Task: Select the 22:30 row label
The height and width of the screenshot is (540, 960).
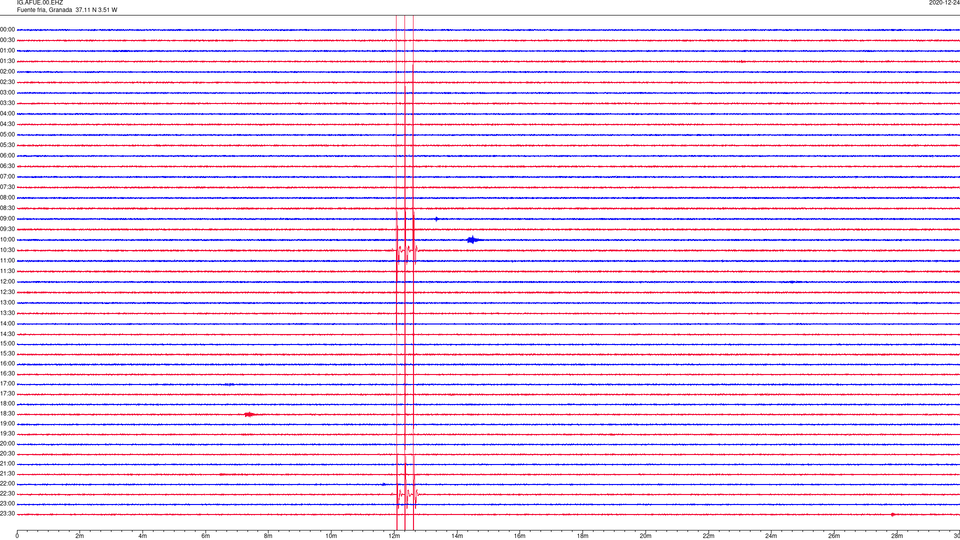Action: [7, 493]
